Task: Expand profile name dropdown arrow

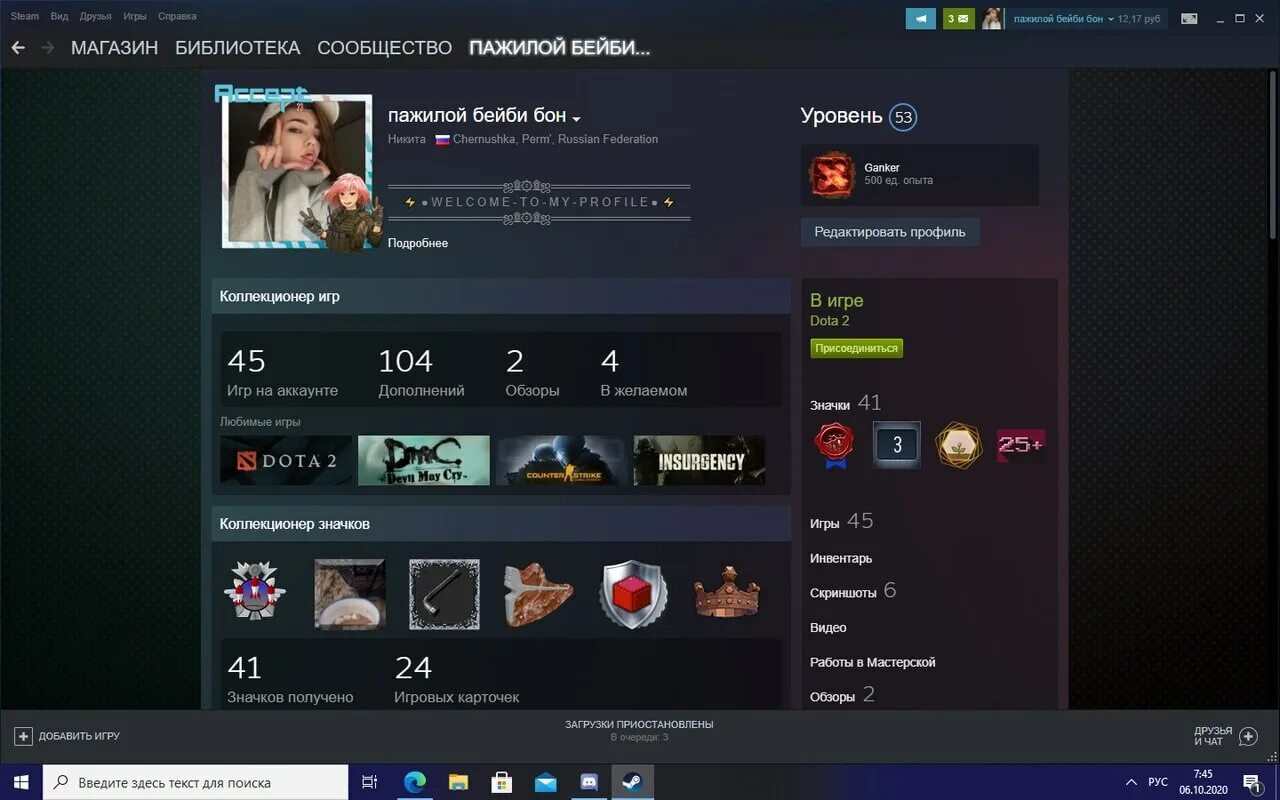Action: 576,119
